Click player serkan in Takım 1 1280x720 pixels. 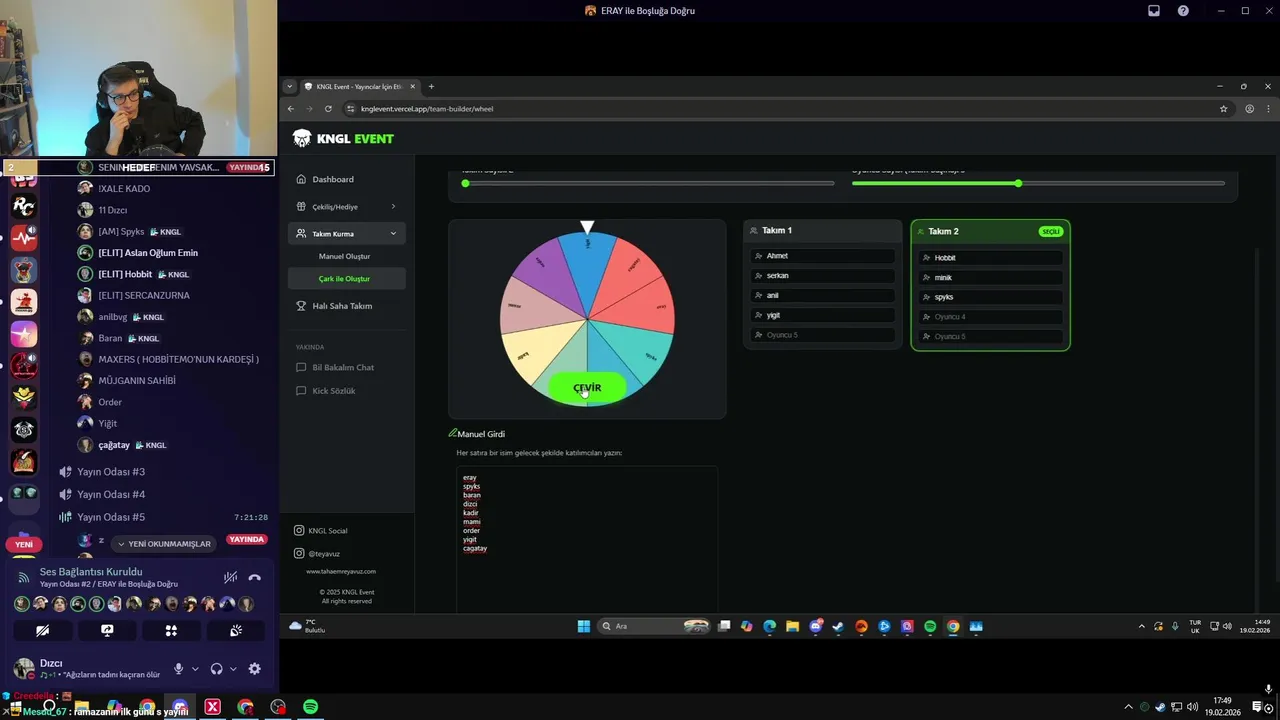pos(822,275)
